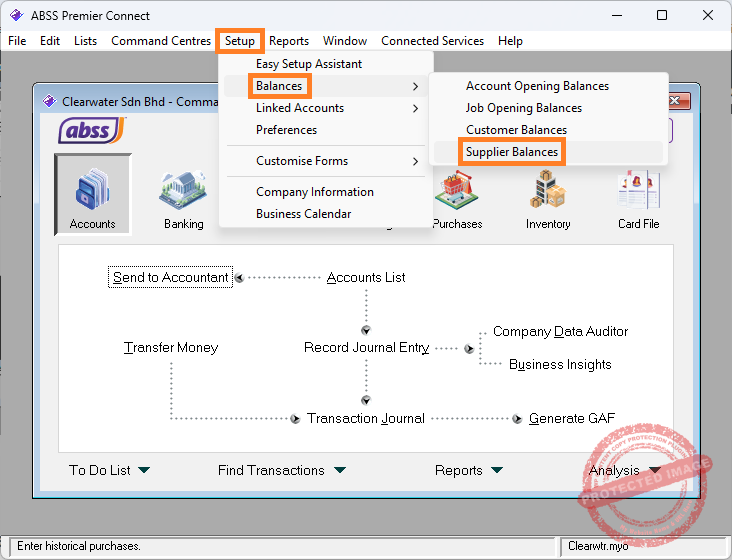The width and height of the screenshot is (732, 560).
Task: Click the To Do List label
Action: (x=99, y=470)
